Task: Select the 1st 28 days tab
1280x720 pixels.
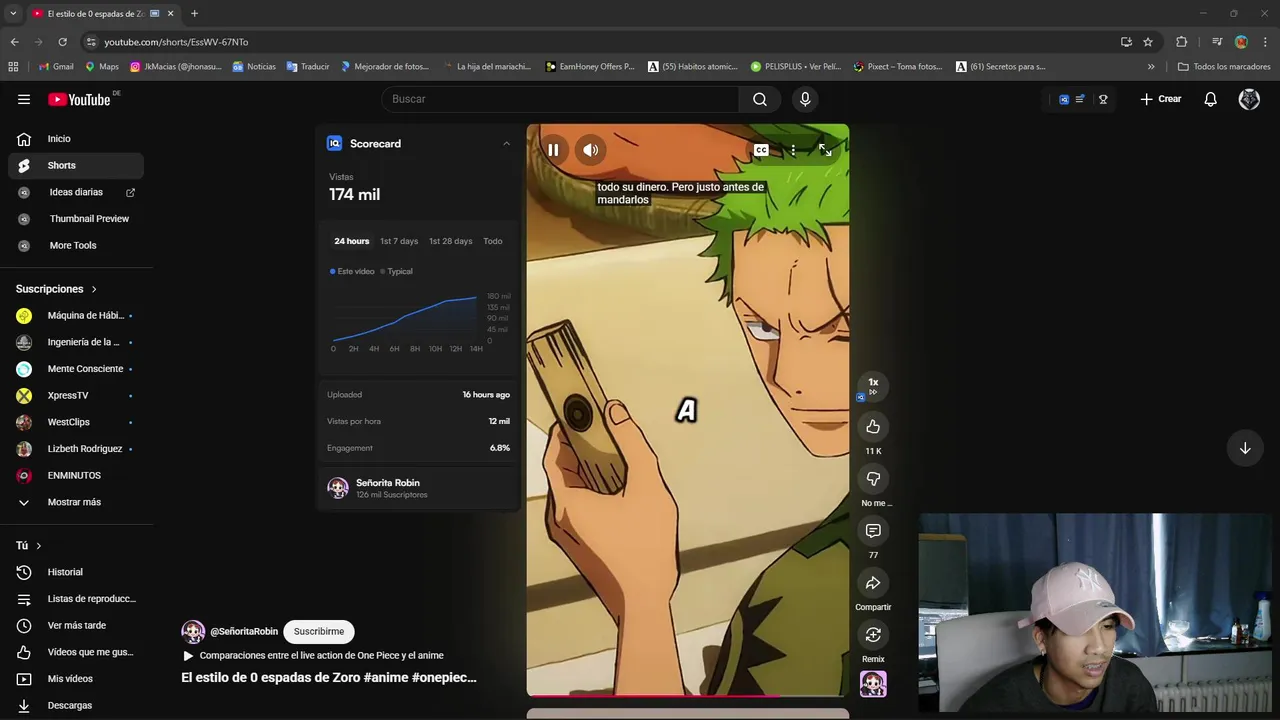Action: 450,241
